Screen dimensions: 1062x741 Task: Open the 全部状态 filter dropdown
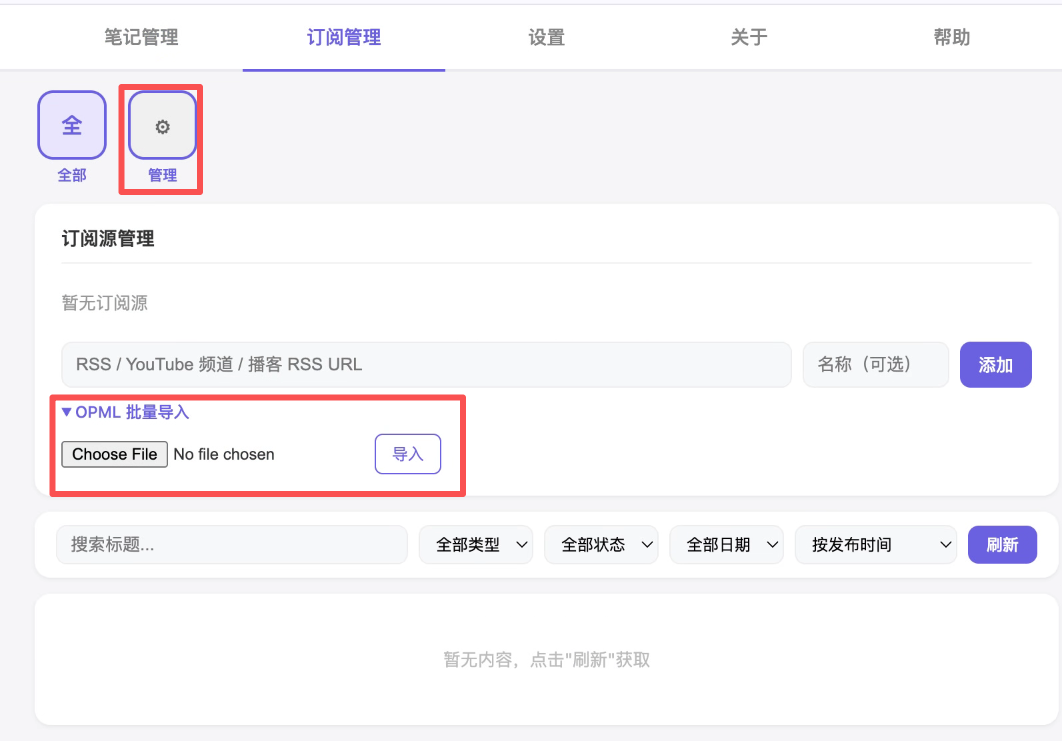pyautogui.click(x=601, y=545)
